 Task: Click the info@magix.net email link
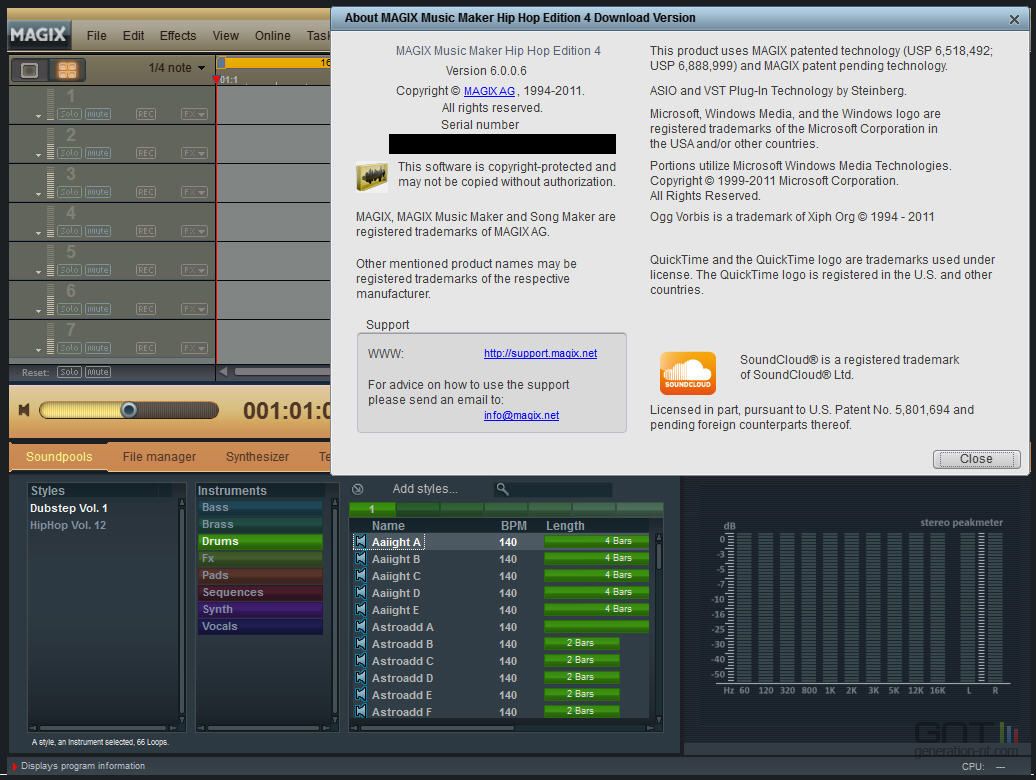pyautogui.click(x=521, y=415)
